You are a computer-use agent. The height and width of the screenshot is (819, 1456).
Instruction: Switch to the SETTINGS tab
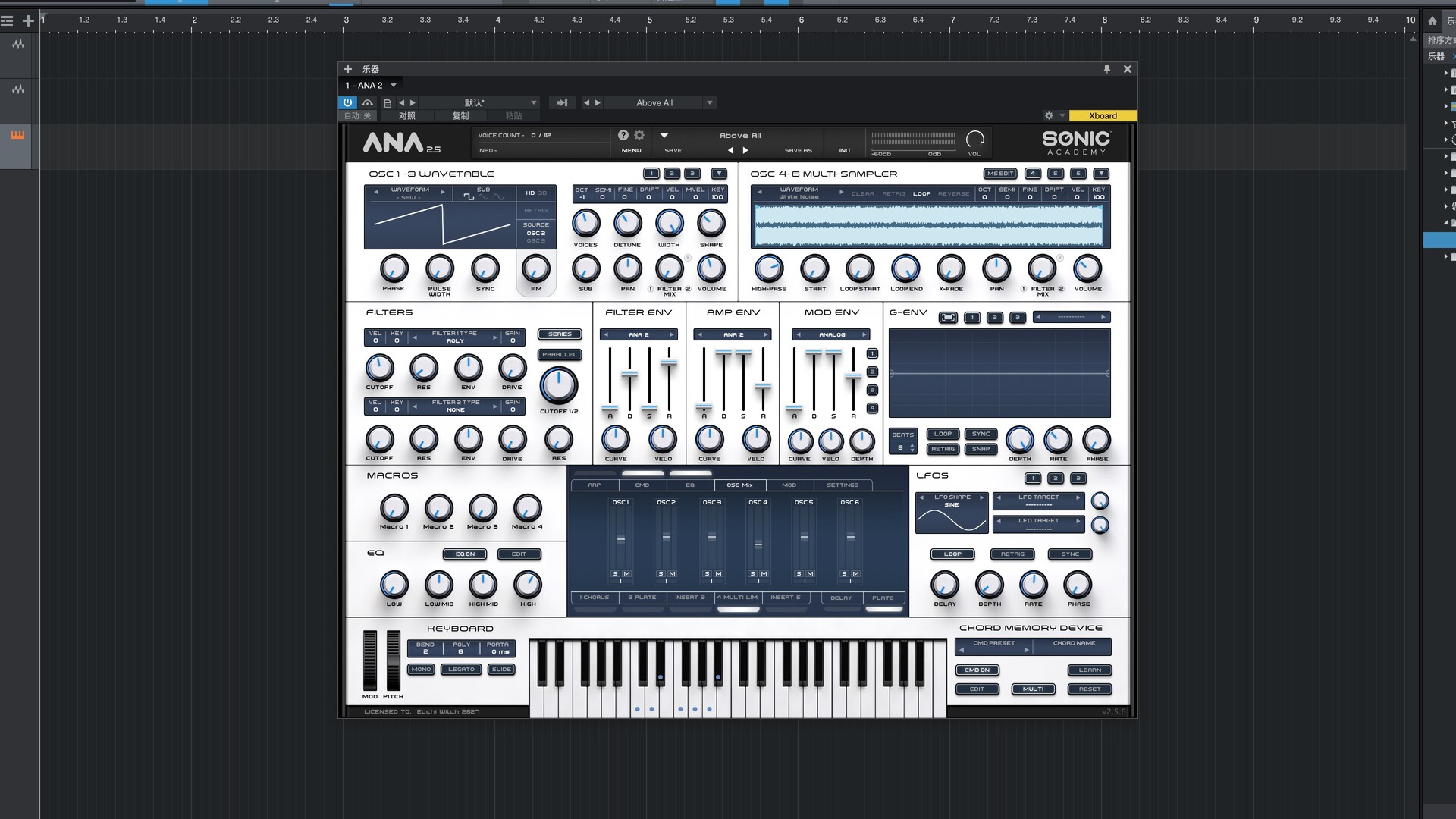843,485
